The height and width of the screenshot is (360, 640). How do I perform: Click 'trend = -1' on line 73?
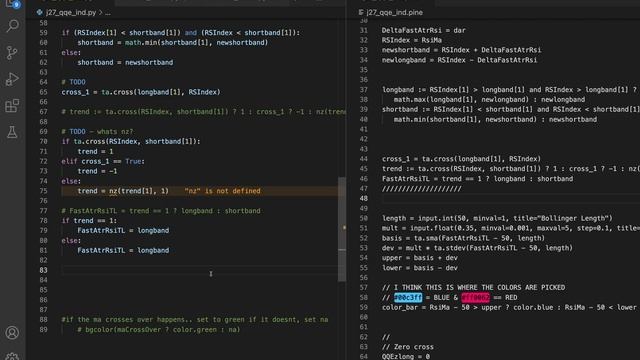(97, 171)
